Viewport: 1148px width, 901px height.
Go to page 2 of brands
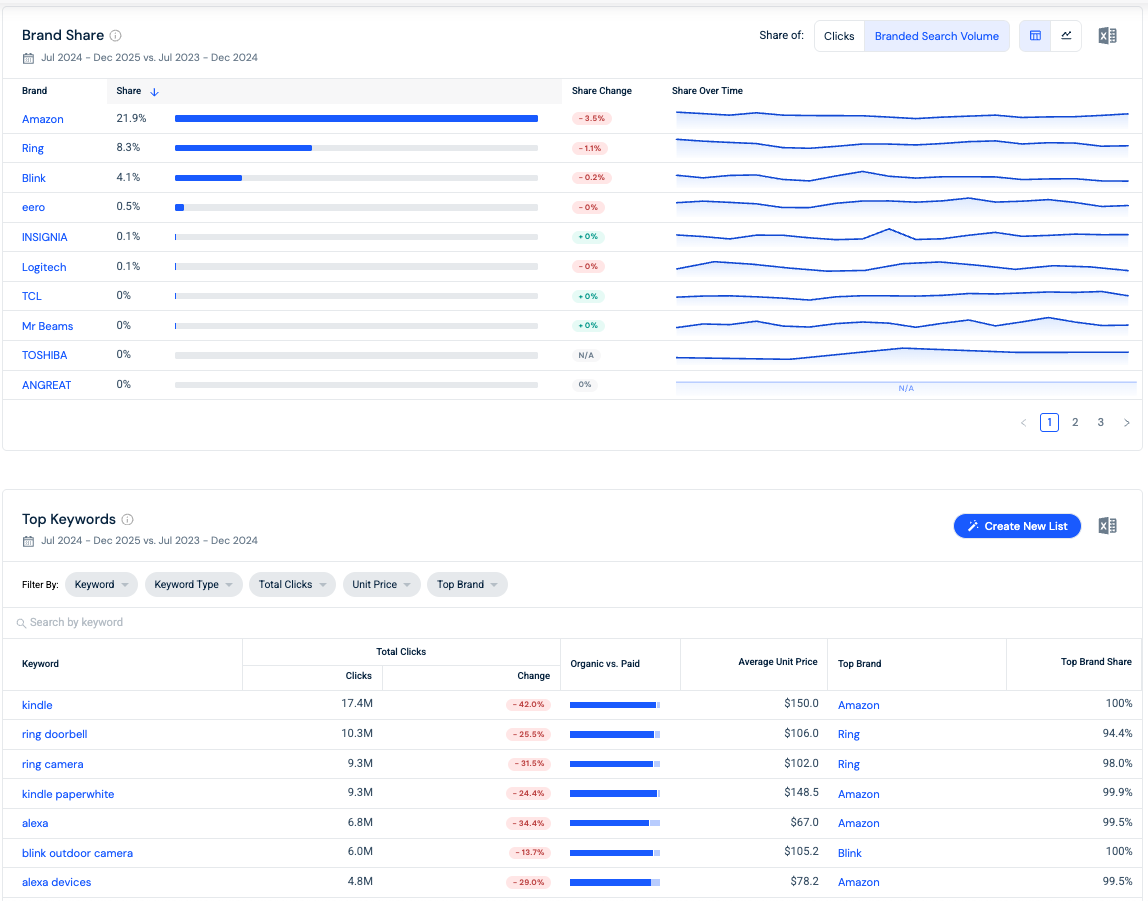click(x=1075, y=422)
